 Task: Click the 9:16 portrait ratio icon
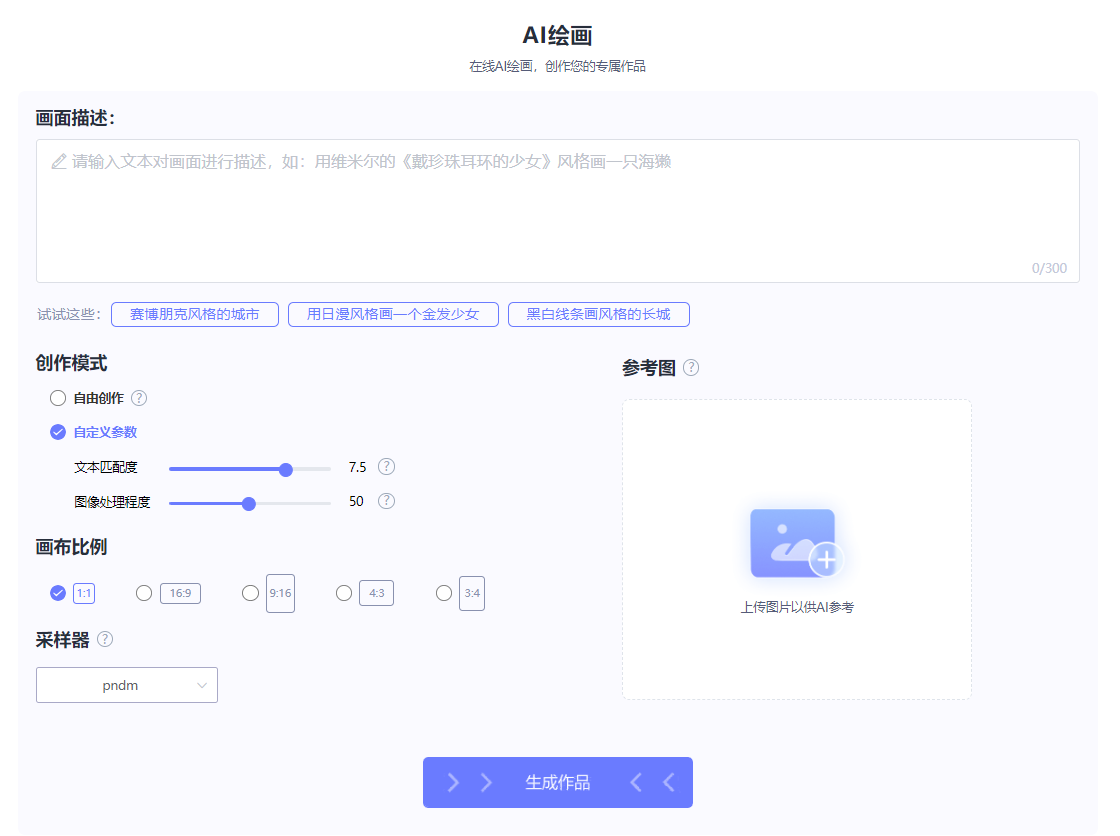[280, 593]
